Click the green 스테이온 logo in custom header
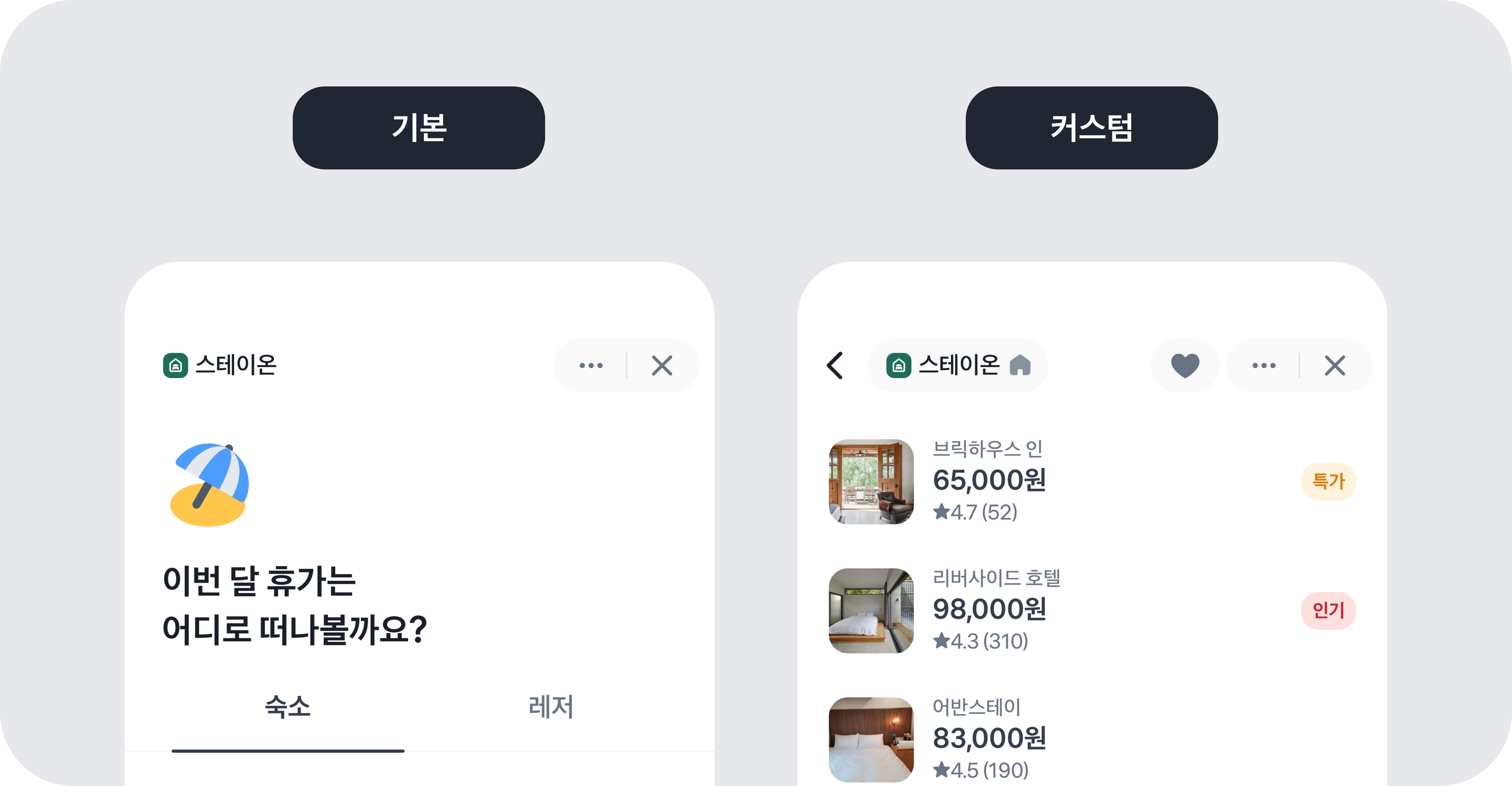The width and height of the screenshot is (1512, 786). click(x=899, y=366)
